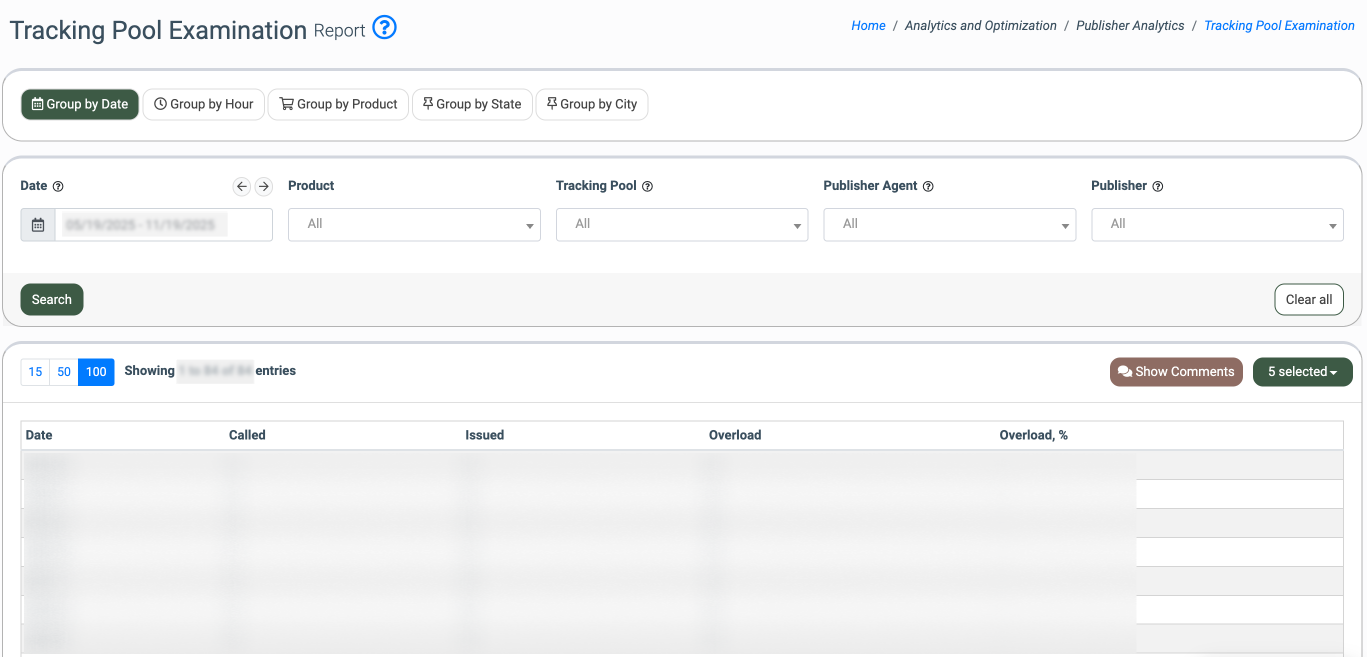Show 100 entries per page
This screenshot has height=657, width=1367.
pos(96,372)
